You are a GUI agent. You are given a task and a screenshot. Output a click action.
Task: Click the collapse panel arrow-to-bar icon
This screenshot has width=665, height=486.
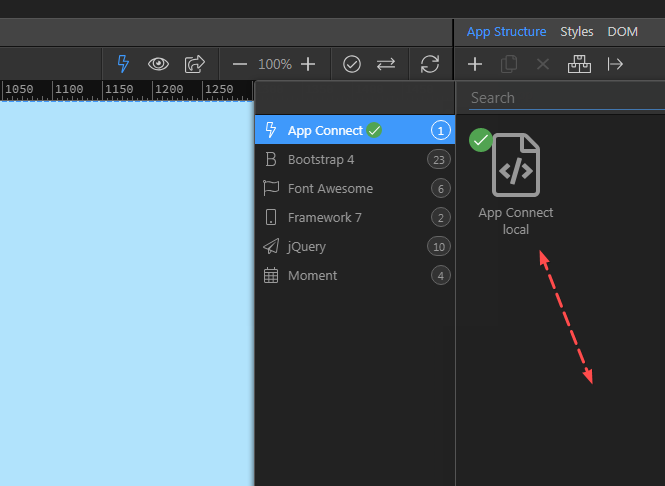click(x=615, y=64)
